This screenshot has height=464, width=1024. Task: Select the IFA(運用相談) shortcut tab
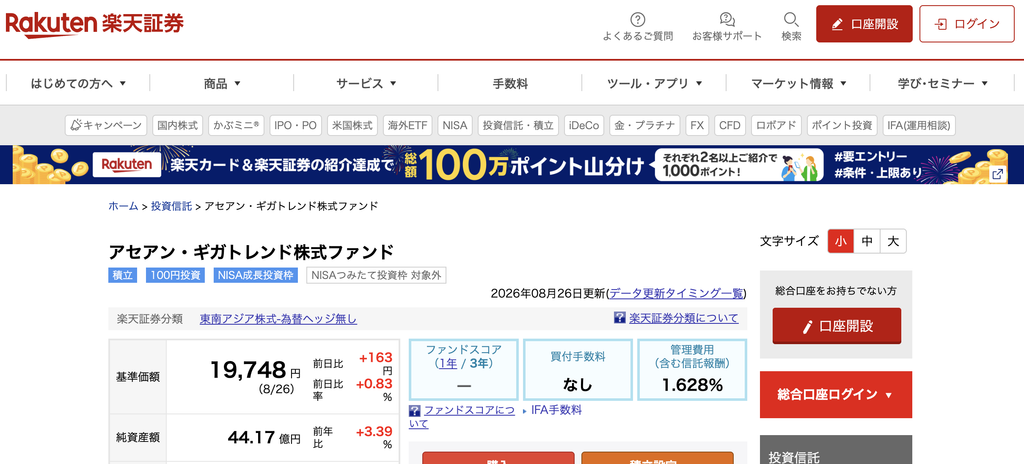919,125
